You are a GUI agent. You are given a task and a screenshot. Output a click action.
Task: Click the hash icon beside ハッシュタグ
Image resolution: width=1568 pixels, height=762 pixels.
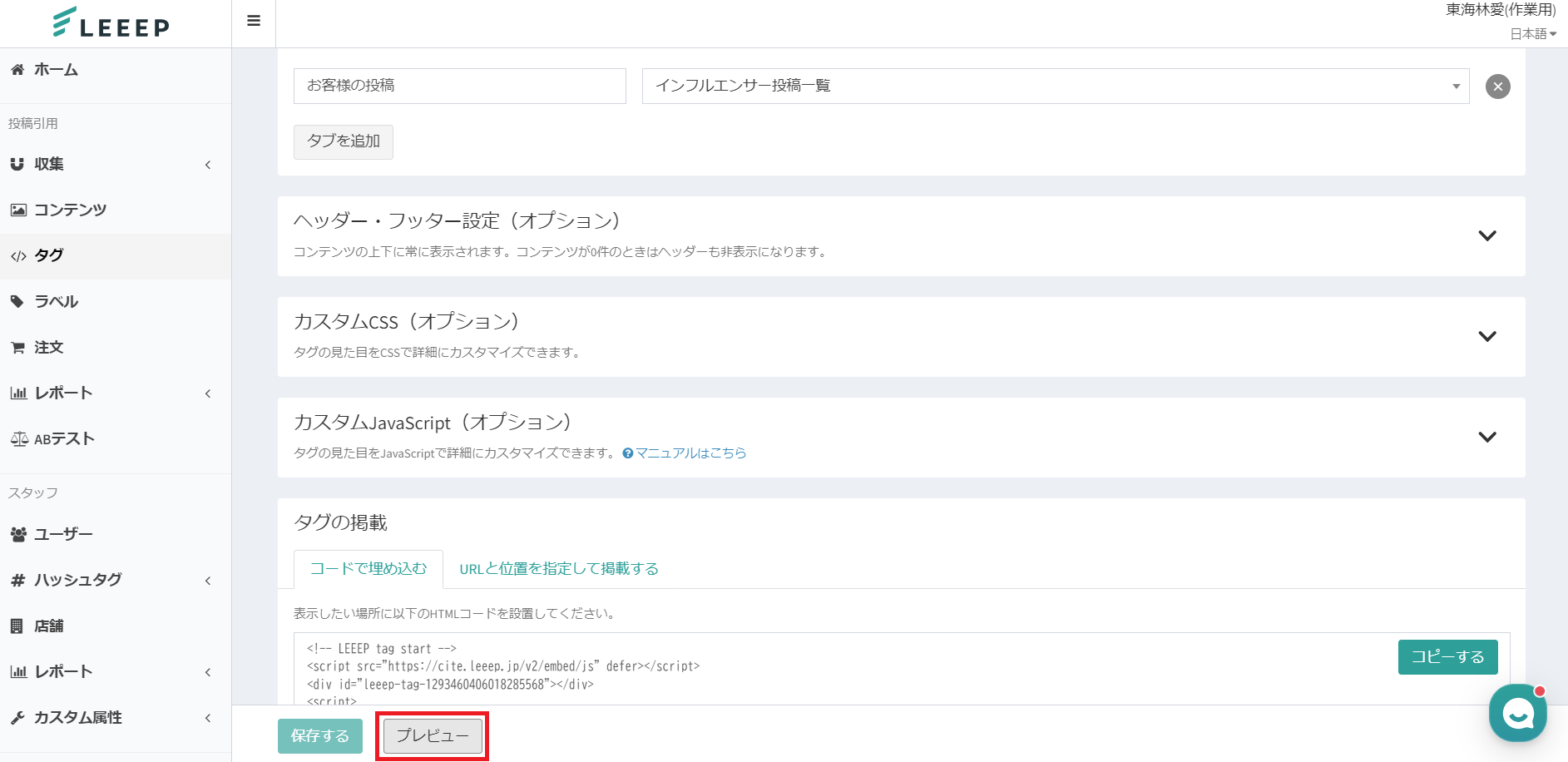coord(17,580)
